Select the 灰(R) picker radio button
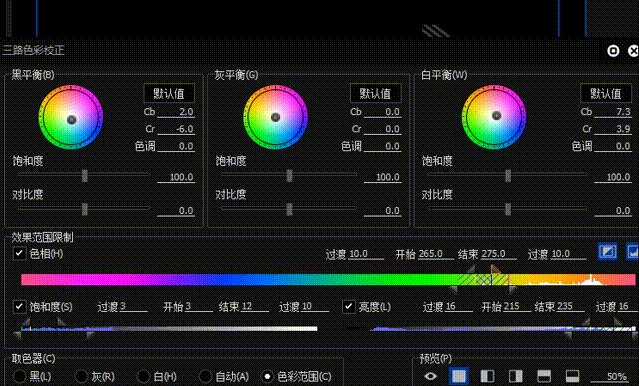 pos(81,376)
